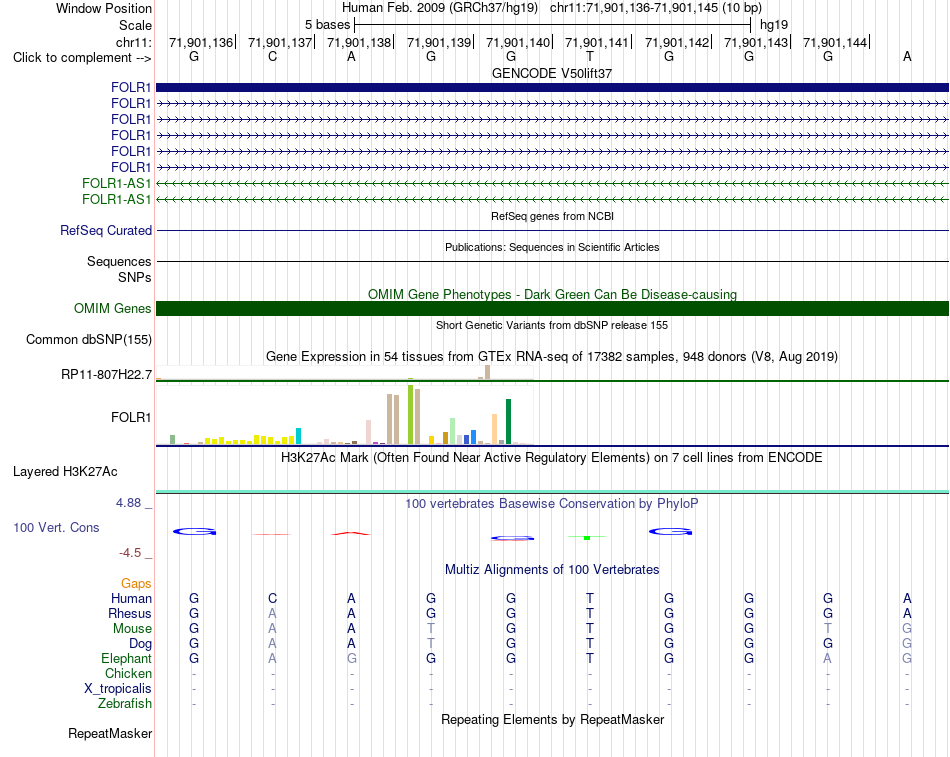Click the SNPs label under Sequences
This screenshot has width=950, height=757.
tap(135, 277)
